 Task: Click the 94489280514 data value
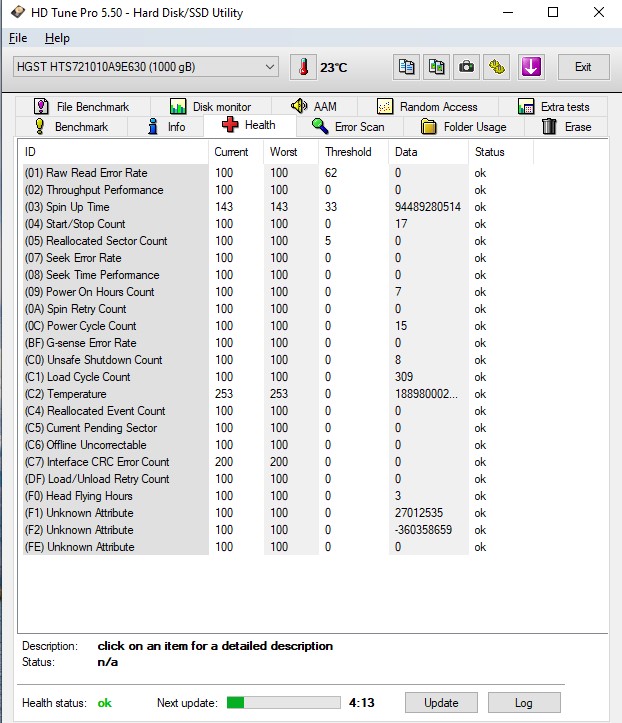pyautogui.click(x=428, y=207)
